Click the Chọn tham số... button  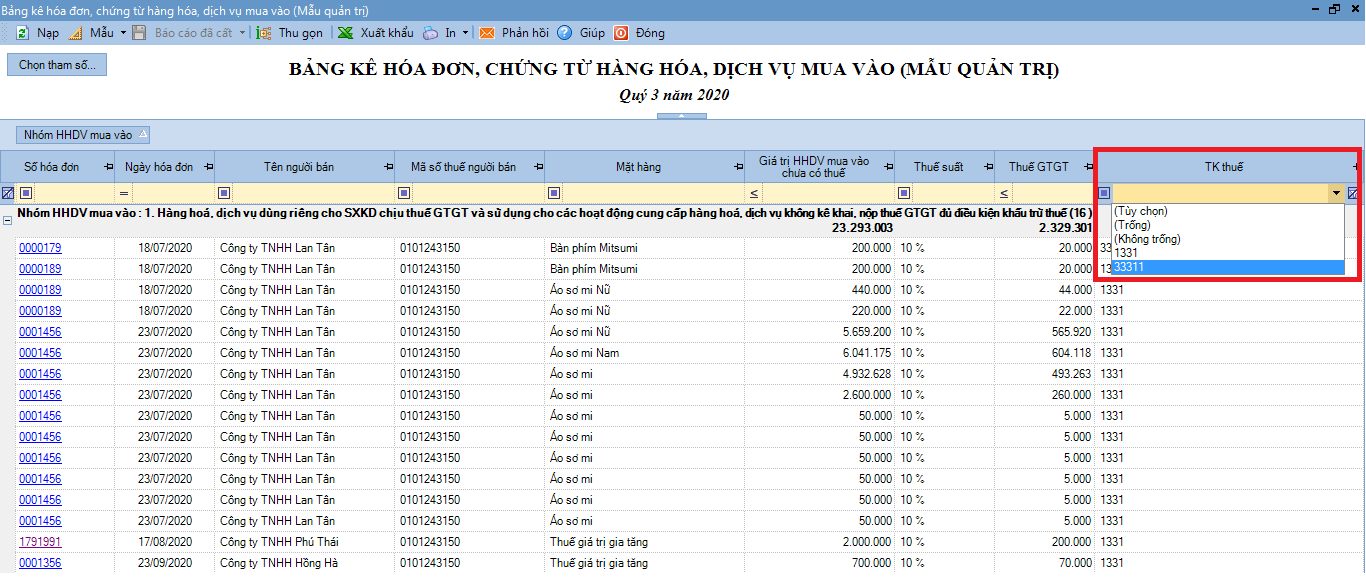tap(57, 65)
